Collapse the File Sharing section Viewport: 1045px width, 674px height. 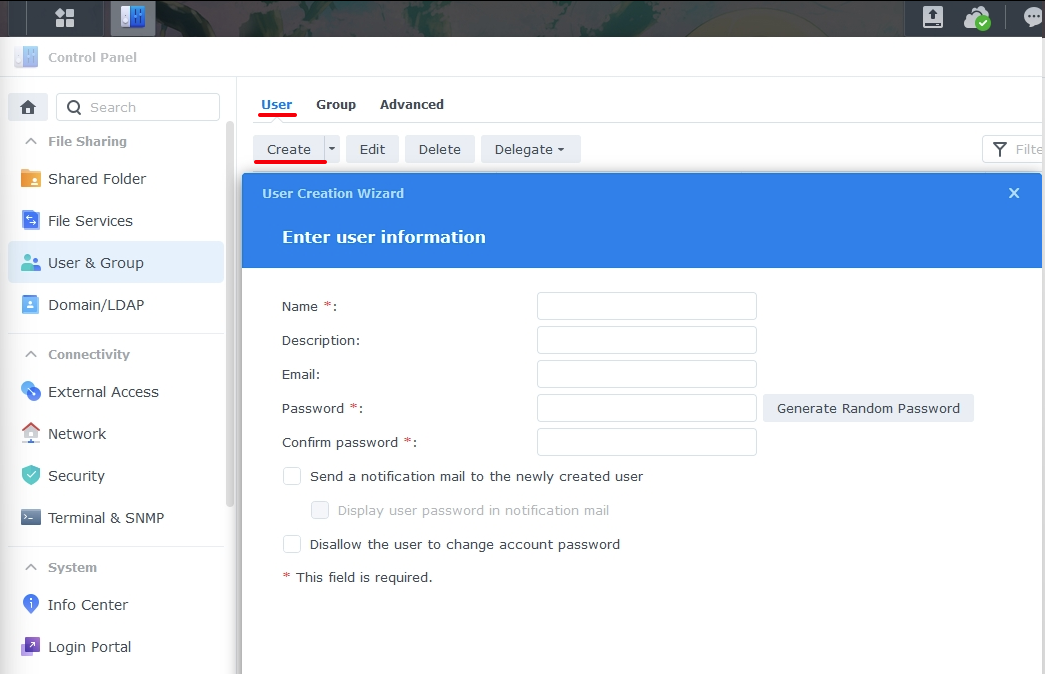31,142
